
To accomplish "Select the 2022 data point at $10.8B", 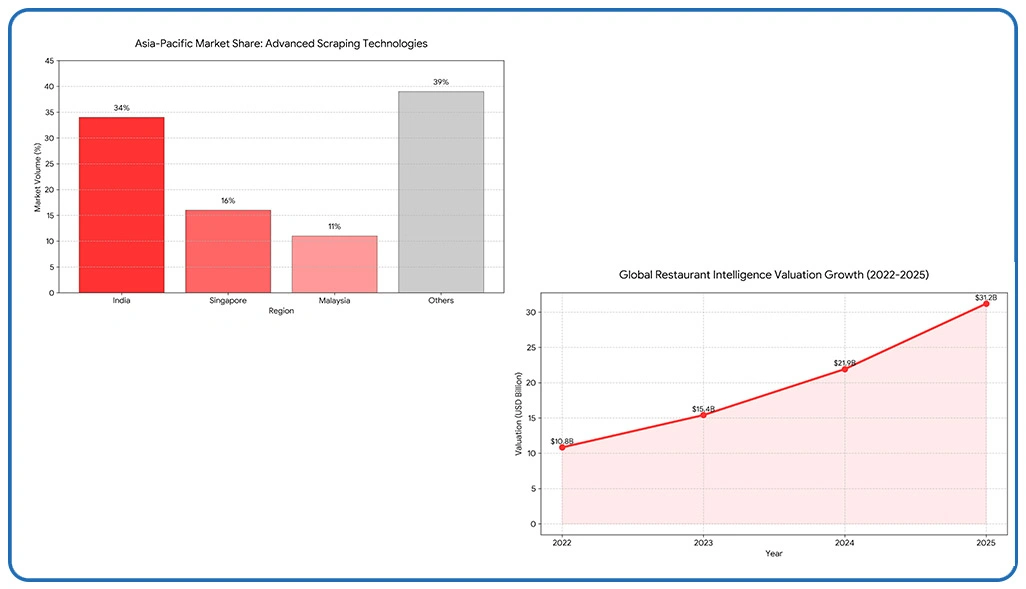I will click(562, 447).
